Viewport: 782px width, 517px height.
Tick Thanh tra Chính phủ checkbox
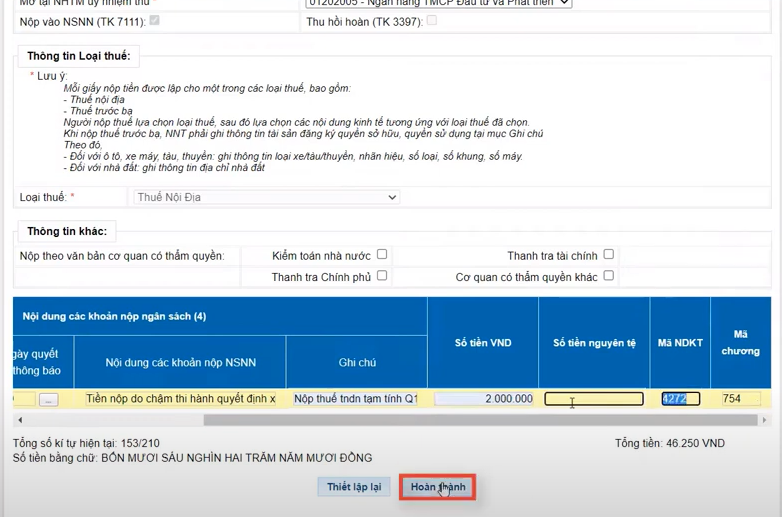(382, 275)
